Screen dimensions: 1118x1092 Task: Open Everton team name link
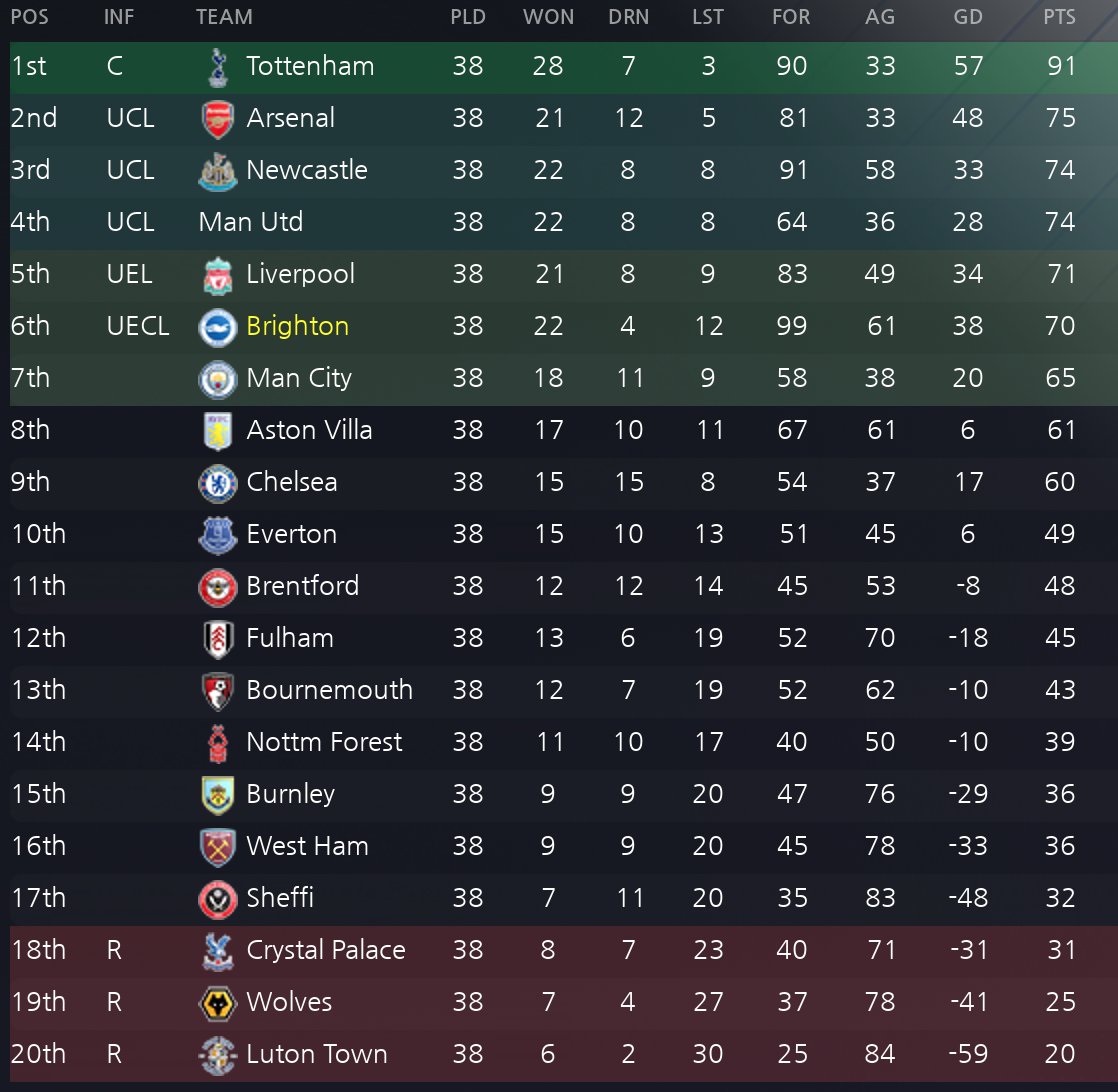point(291,534)
